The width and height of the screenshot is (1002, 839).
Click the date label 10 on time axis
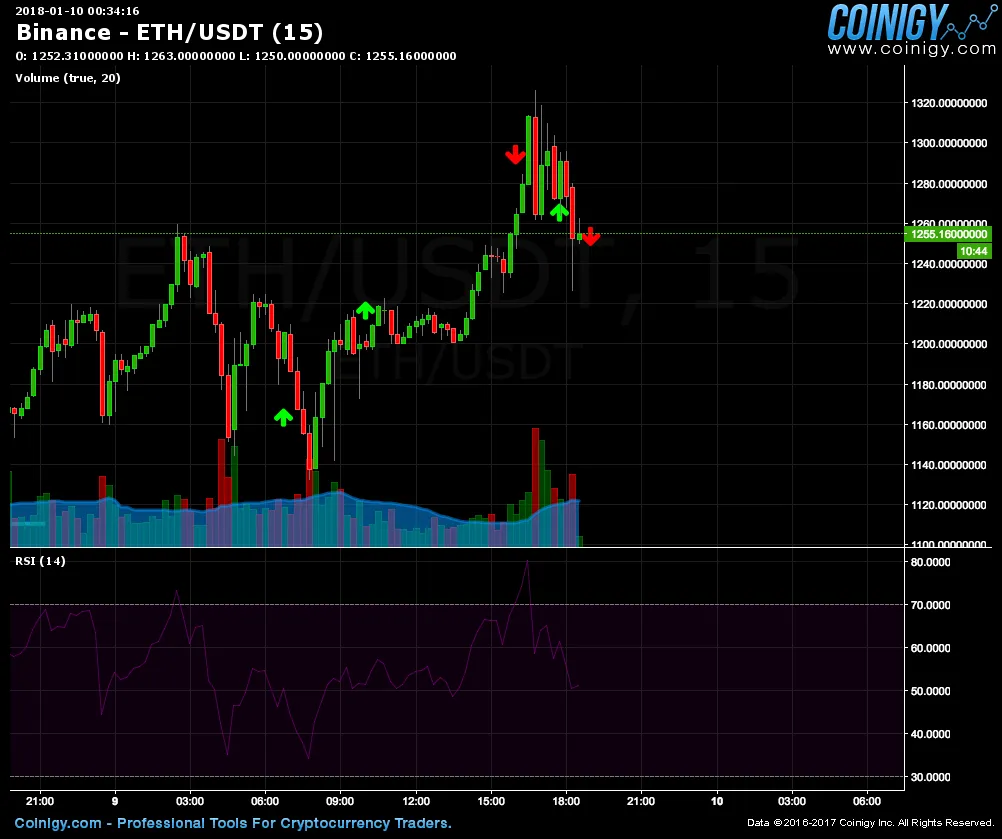(x=717, y=801)
